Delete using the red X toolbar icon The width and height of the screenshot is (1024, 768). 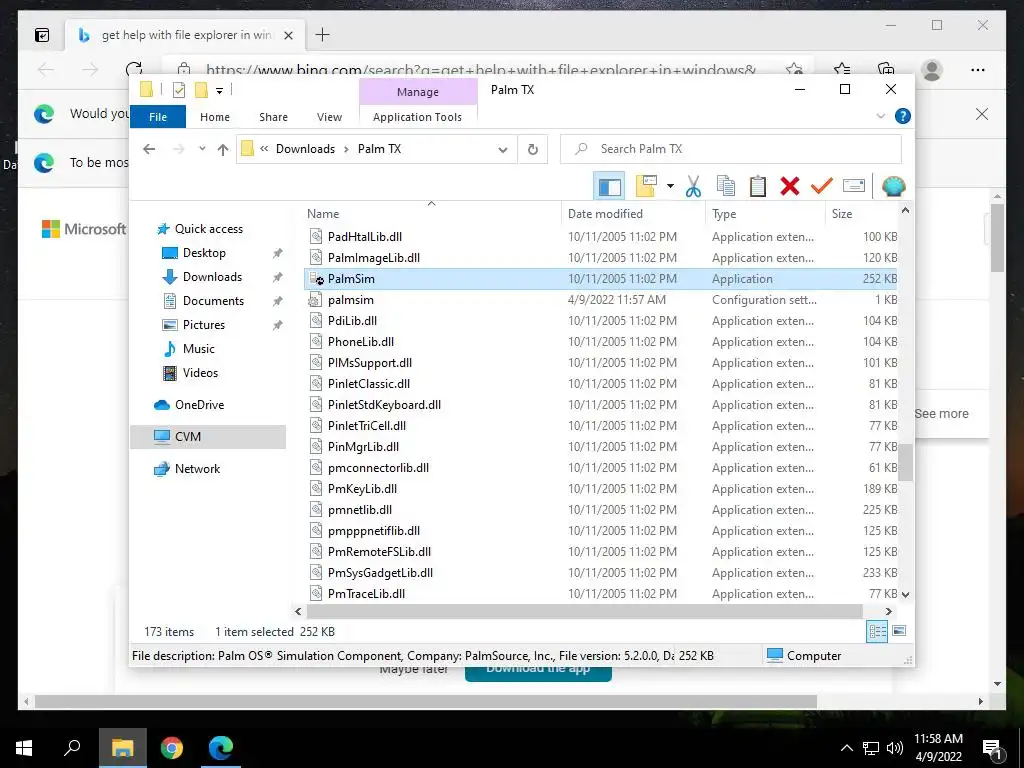(x=790, y=187)
